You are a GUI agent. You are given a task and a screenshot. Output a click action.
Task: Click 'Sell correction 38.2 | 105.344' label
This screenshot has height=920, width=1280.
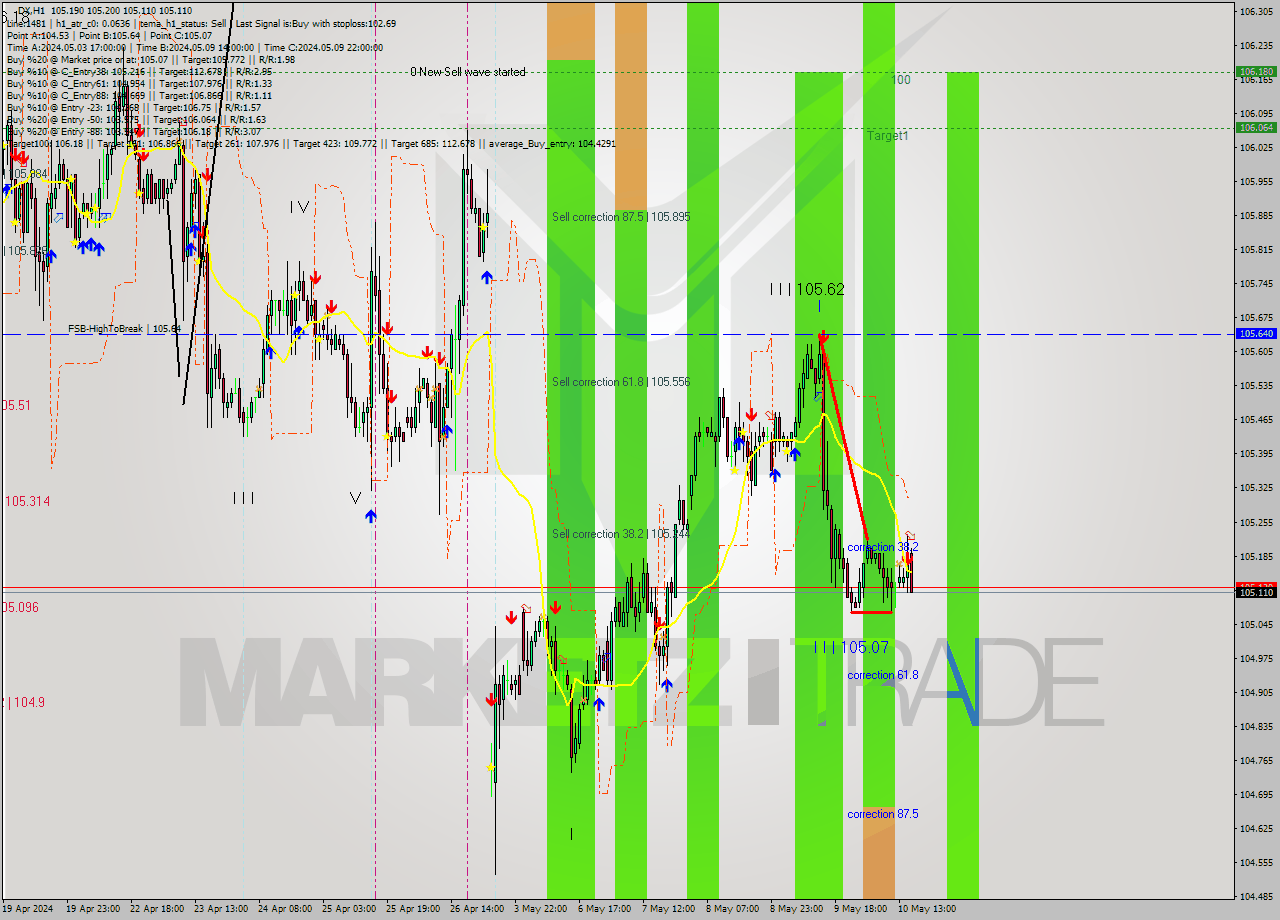621,534
